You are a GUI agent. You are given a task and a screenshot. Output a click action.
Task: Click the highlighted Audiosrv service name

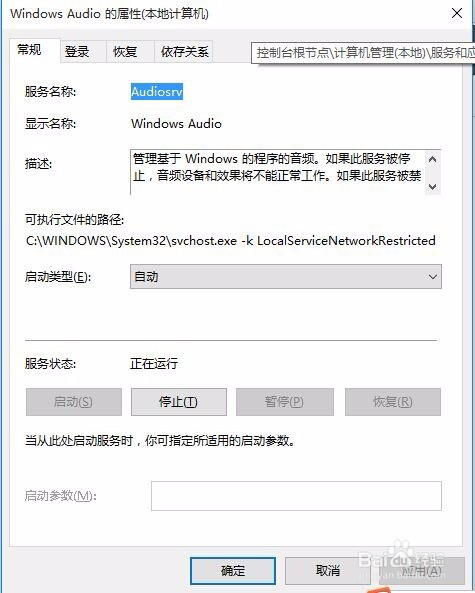point(157,92)
